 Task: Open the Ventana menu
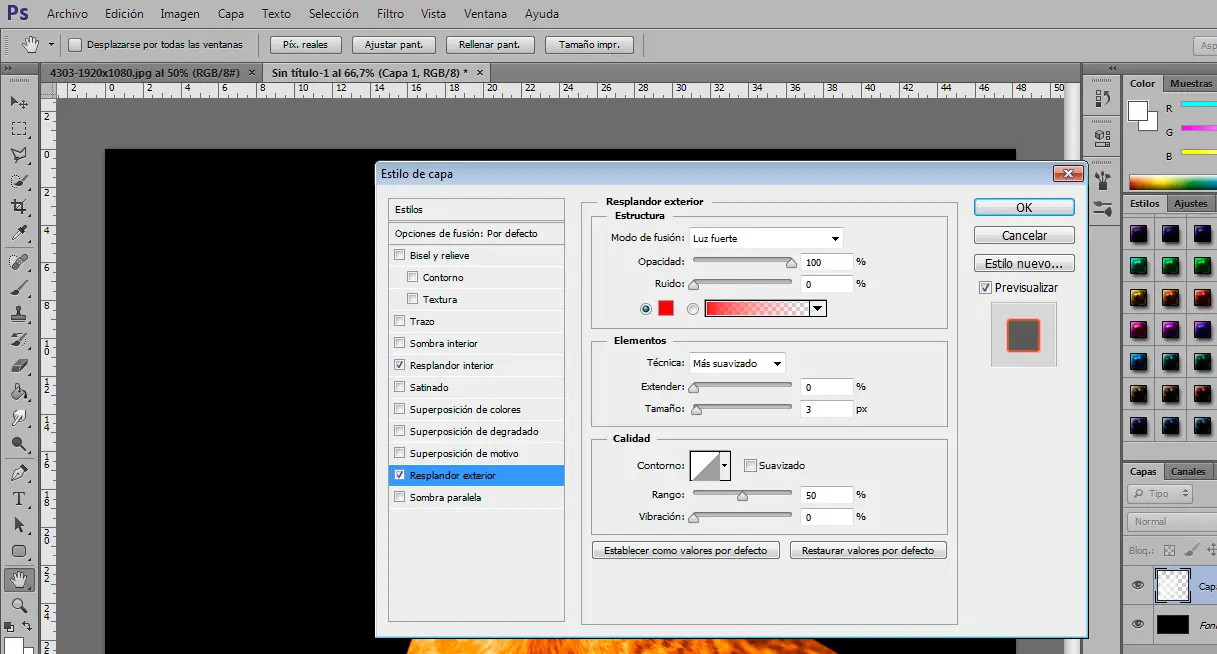(485, 14)
